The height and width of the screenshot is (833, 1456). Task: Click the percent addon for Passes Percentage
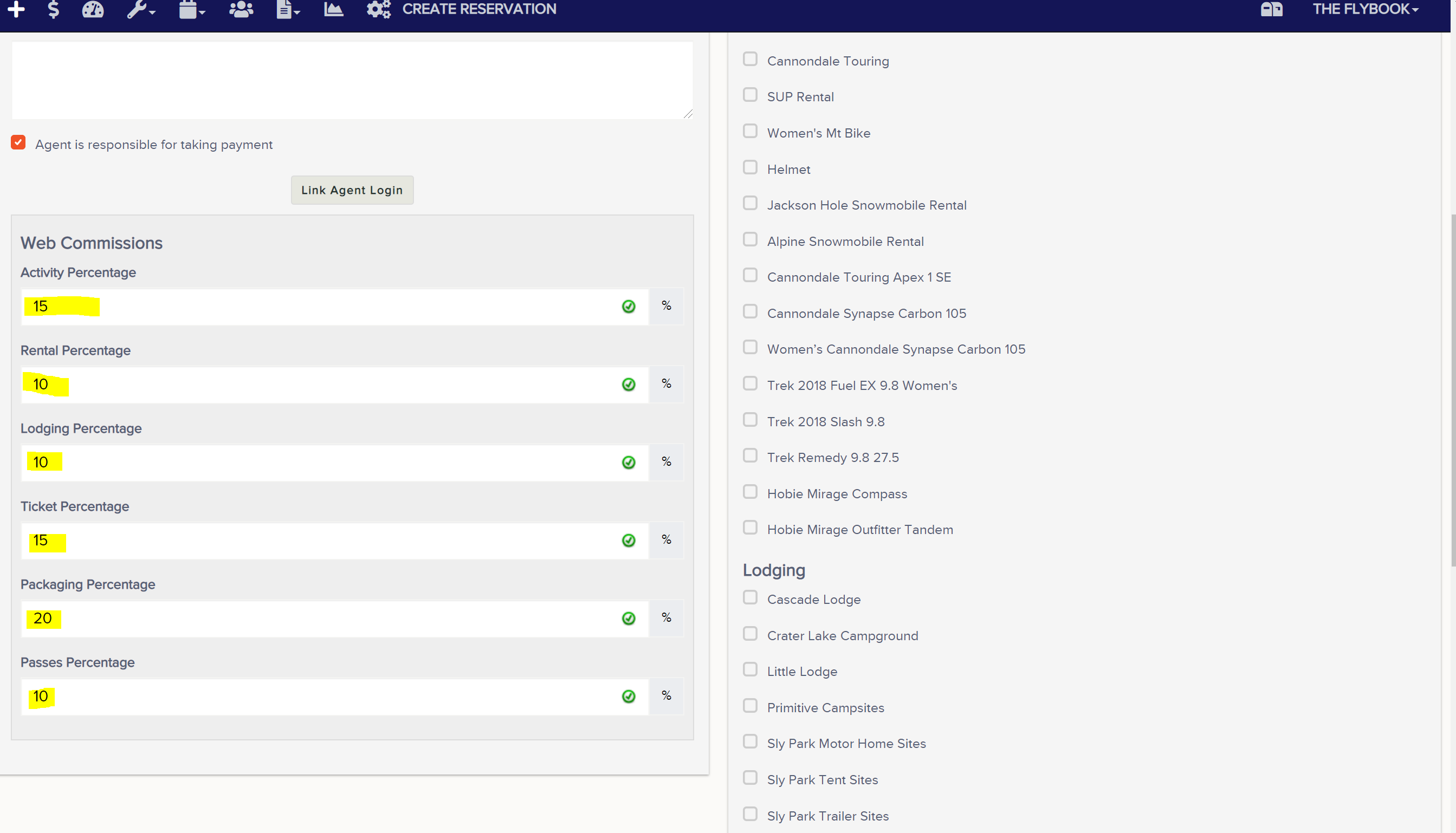(x=666, y=697)
